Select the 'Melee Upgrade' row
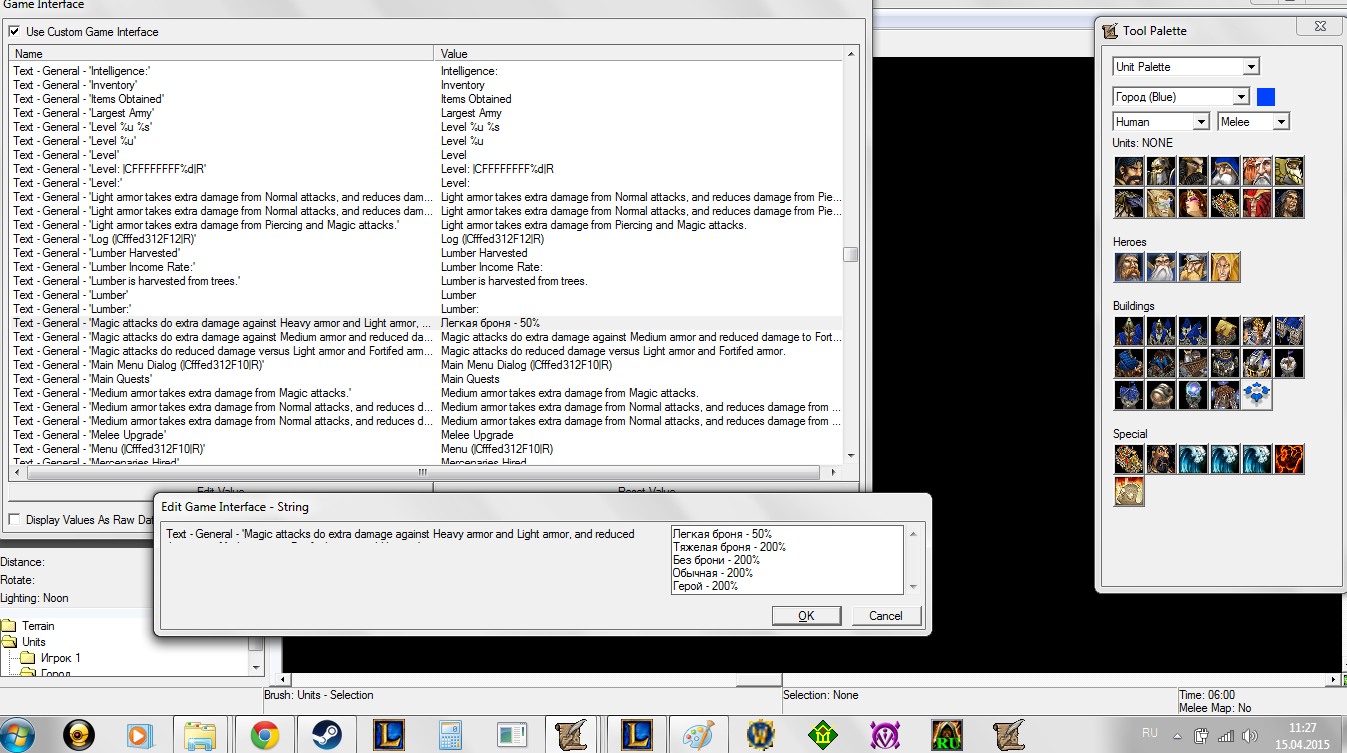This screenshot has height=753, width=1347. click(x=427, y=435)
